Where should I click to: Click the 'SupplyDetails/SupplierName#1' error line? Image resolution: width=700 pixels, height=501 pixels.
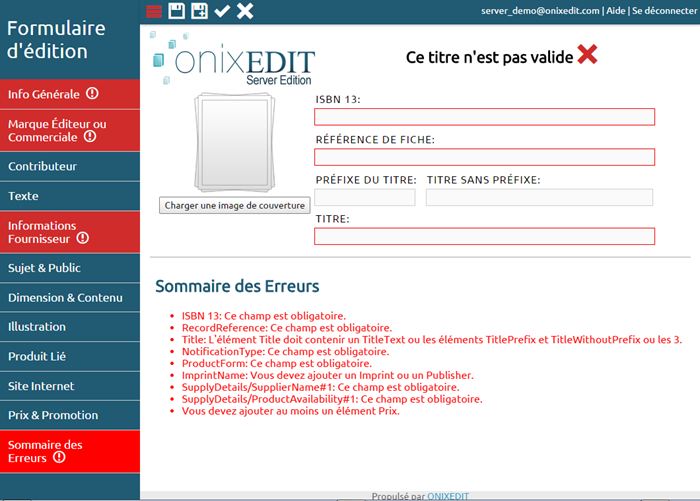[320, 387]
